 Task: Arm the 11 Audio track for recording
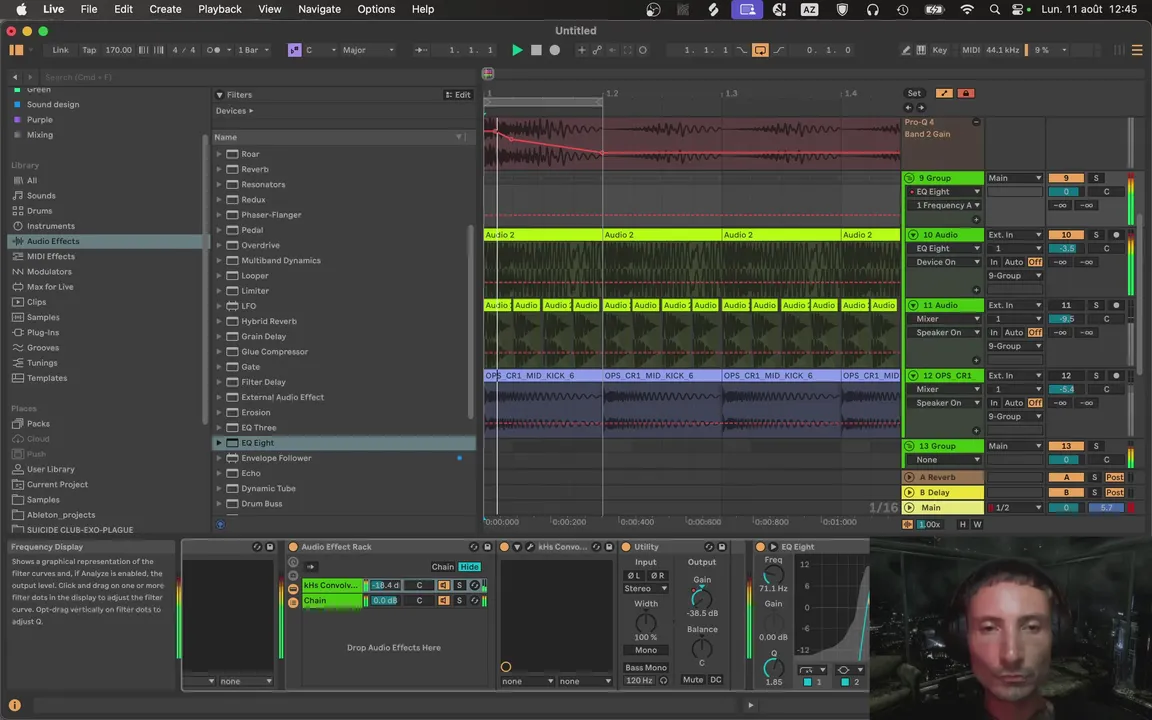click(x=1116, y=305)
